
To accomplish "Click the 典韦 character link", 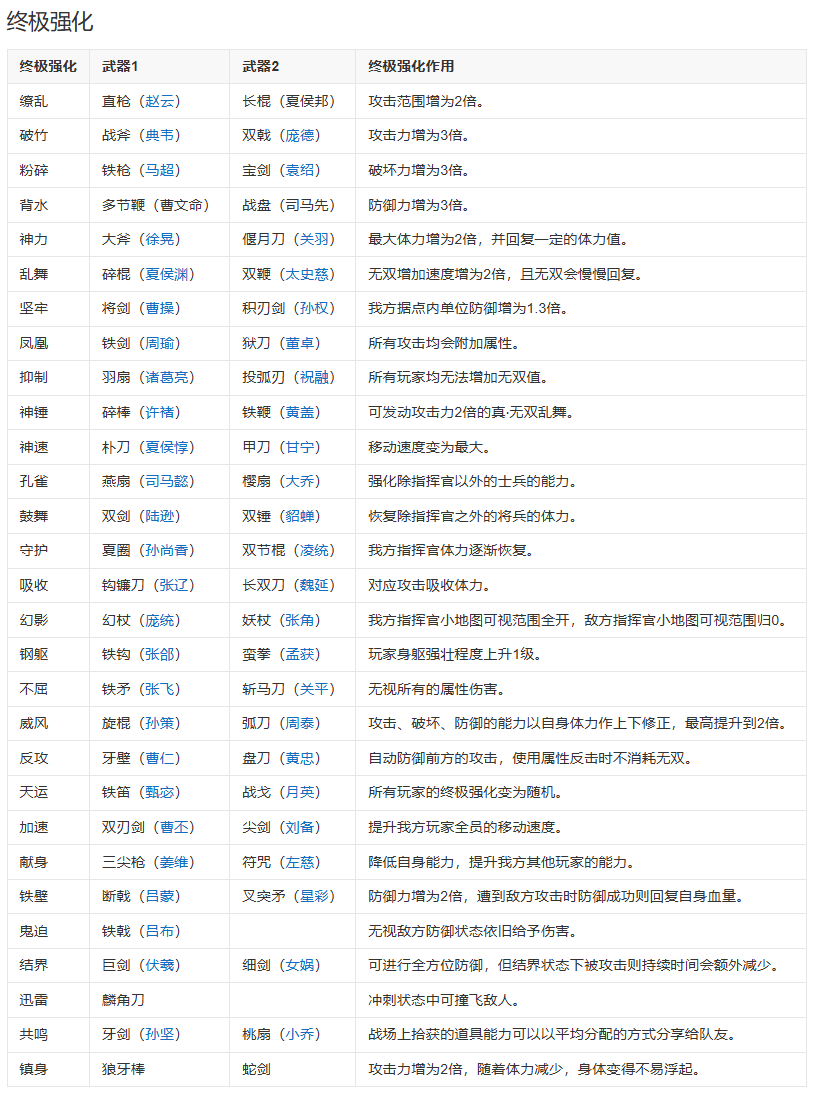I will tap(160, 135).
